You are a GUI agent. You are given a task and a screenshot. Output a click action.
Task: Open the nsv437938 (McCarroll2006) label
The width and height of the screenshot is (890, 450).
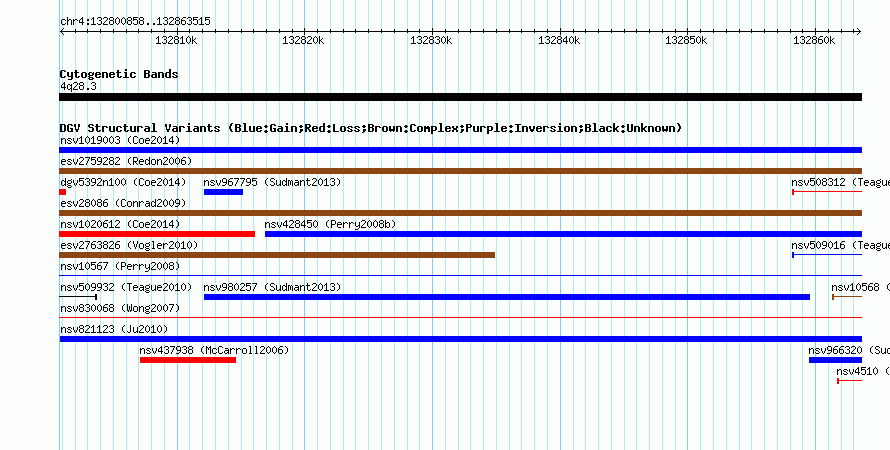(x=214, y=350)
